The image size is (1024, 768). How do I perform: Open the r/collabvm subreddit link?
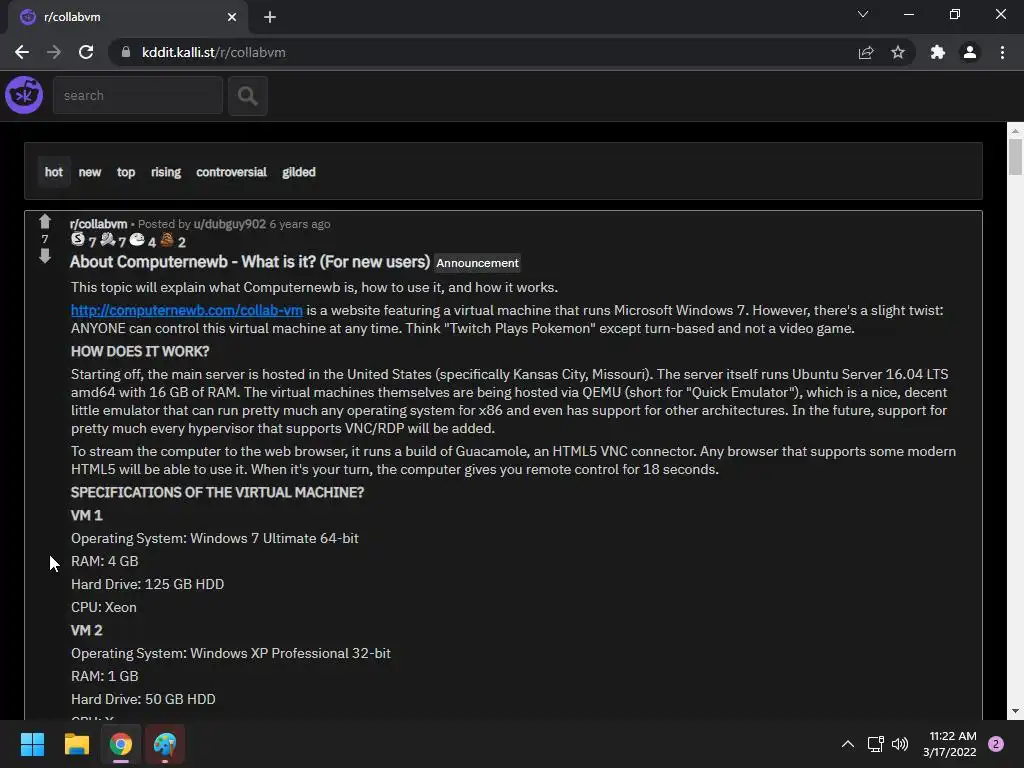click(99, 224)
